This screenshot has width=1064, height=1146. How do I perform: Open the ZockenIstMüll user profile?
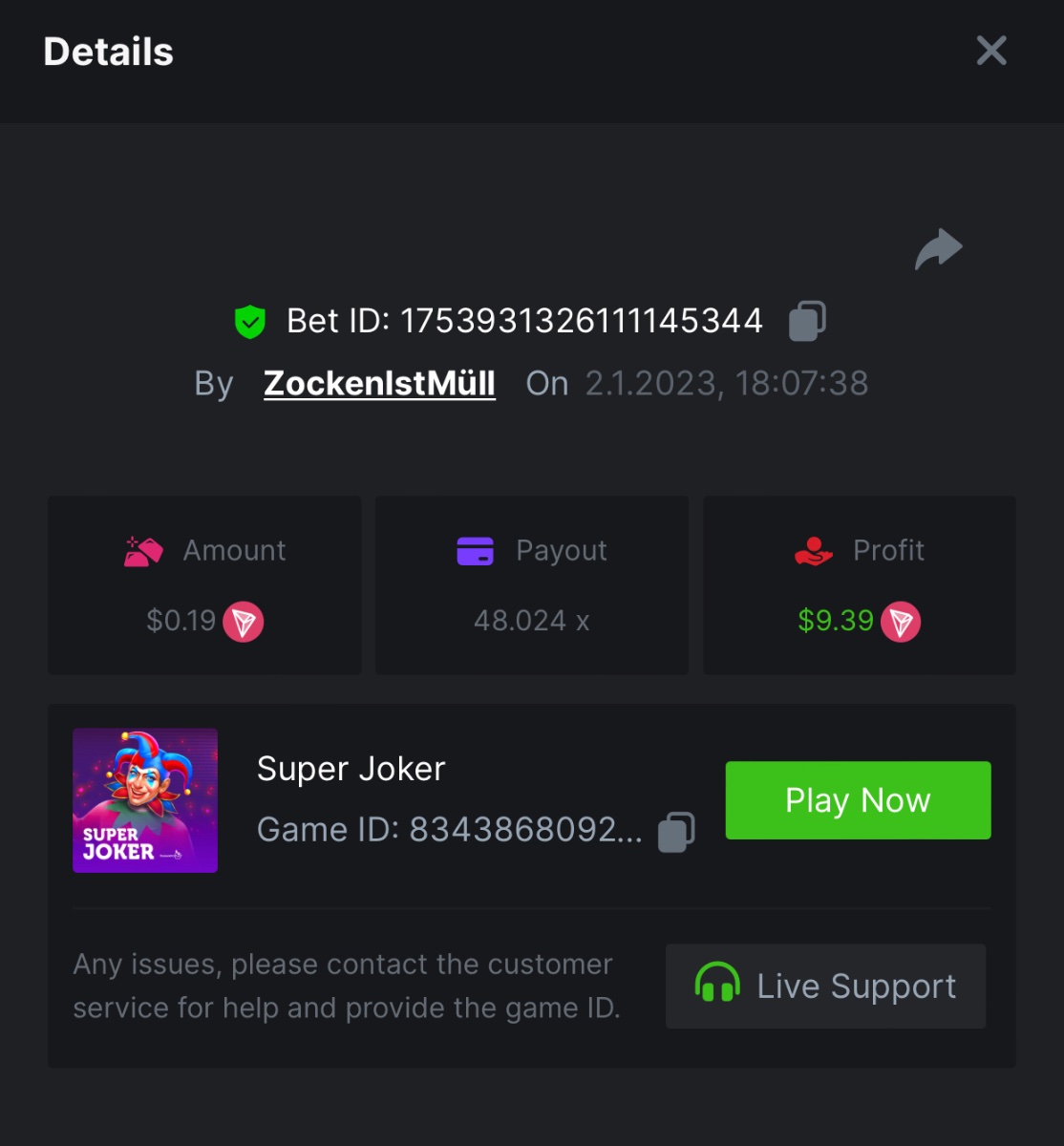pyautogui.click(x=379, y=383)
